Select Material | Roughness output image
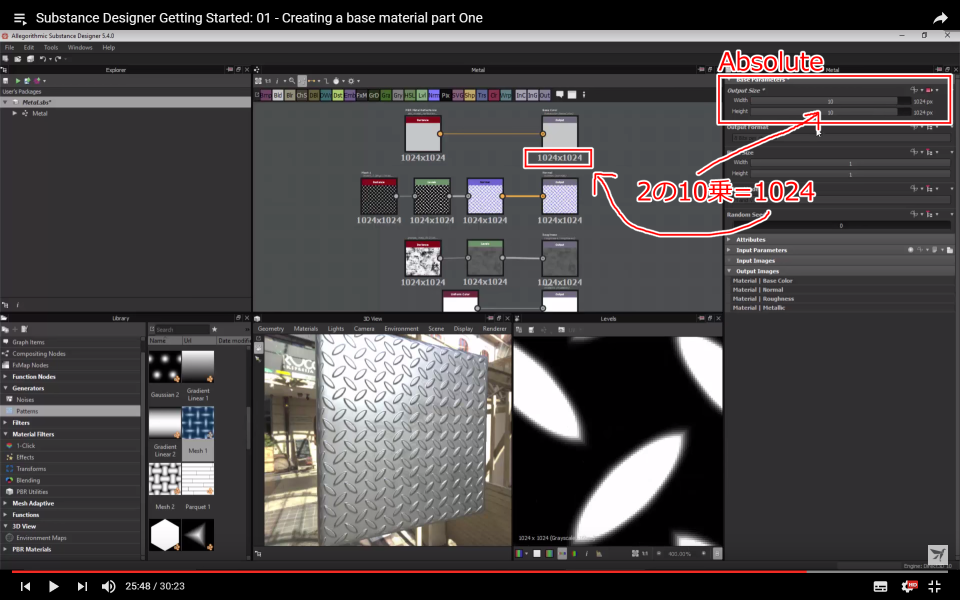 [x=763, y=299]
